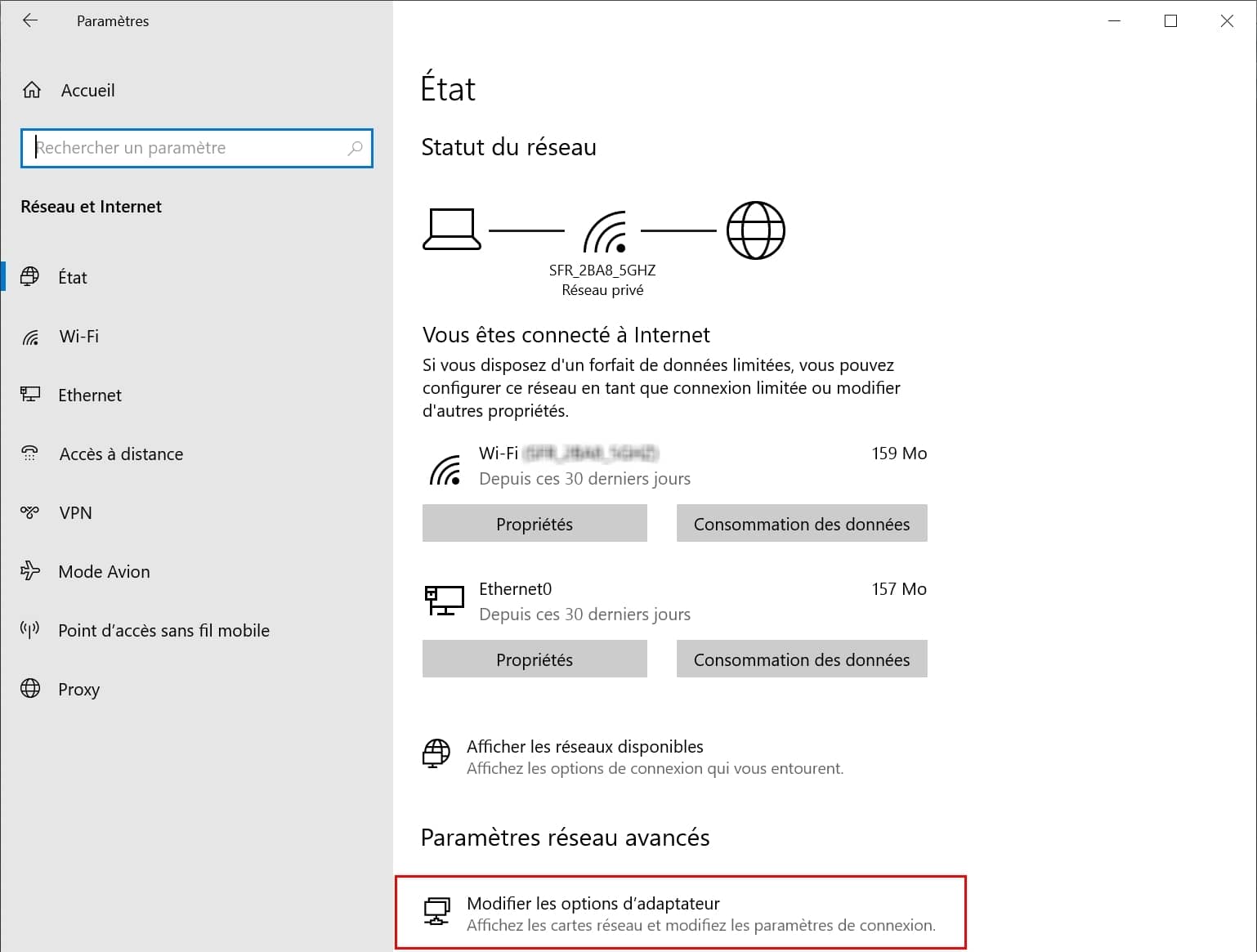The width and height of the screenshot is (1257, 952).
Task: Open Propriétés for Ethernet0
Action: click(535, 659)
